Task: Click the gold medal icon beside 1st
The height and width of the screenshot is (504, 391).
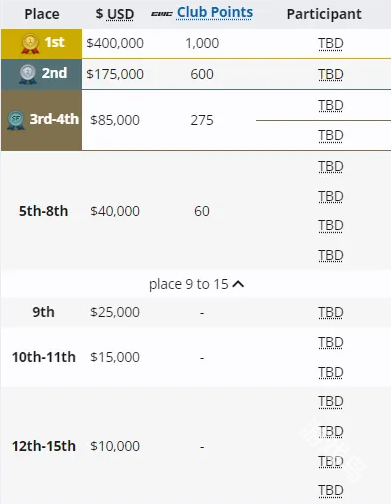Action: 30,44
